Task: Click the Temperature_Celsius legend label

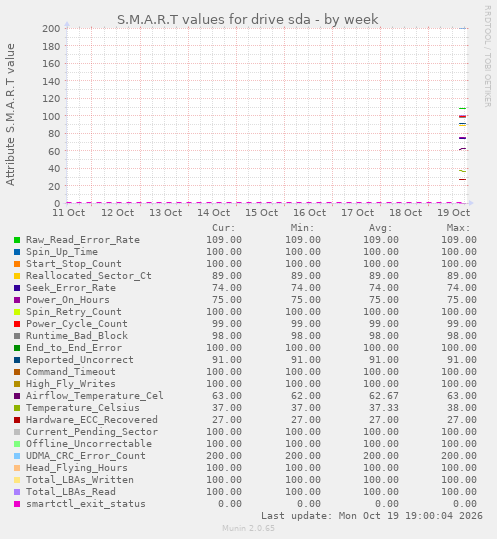Action: [83, 408]
